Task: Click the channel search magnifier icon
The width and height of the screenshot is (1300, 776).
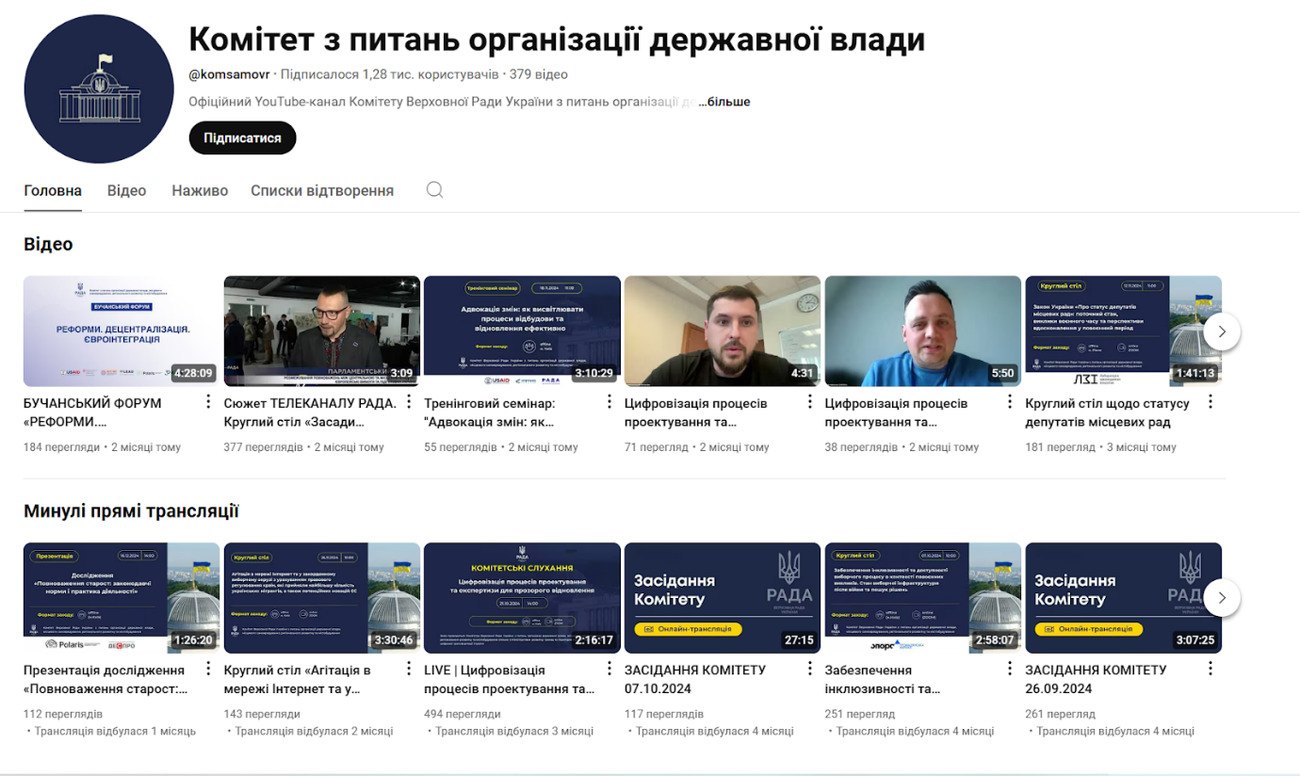Action: click(x=434, y=190)
